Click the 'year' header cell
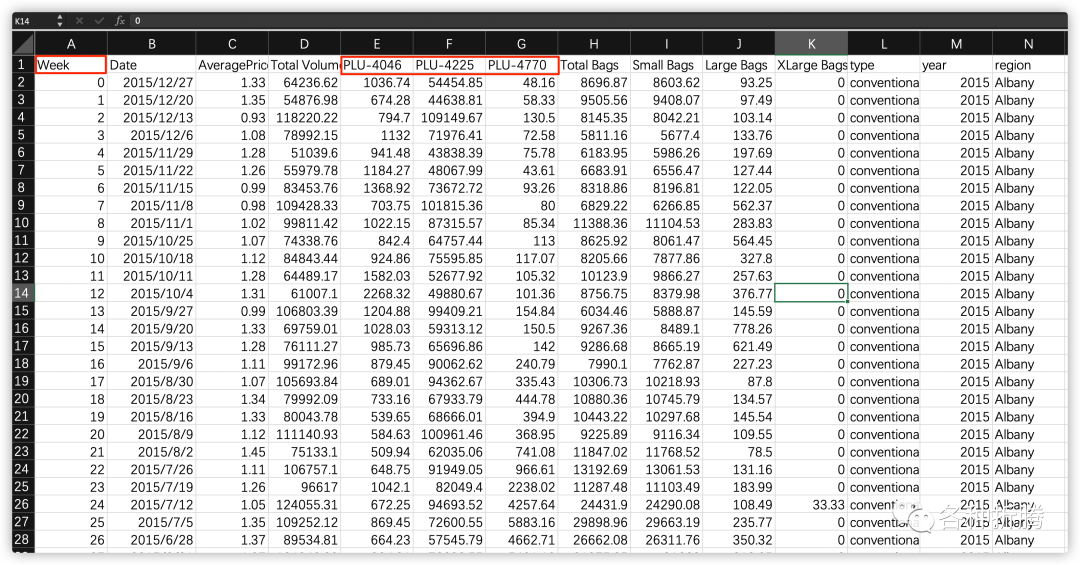Image resolution: width=1080 pixels, height=565 pixels. pos(956,65)
